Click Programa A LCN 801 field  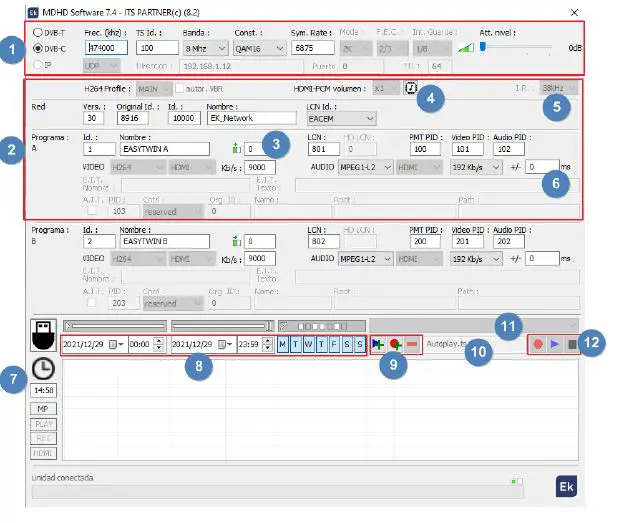[x=323, y=149]
